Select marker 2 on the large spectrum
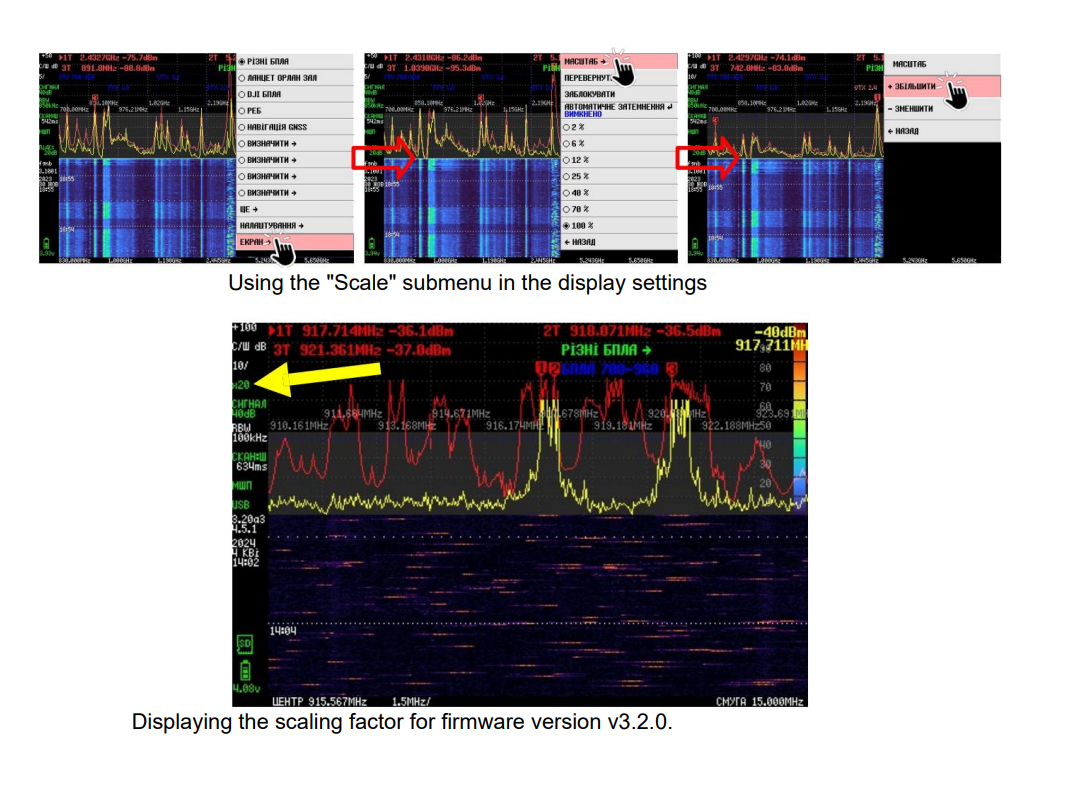The image size is (1076, 796). click(552, 370)
